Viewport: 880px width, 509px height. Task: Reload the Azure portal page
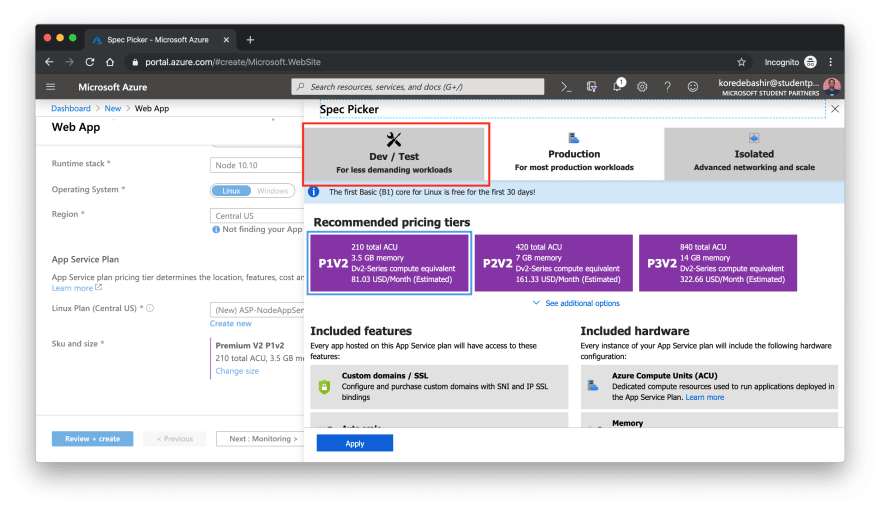pyautogui.click(x=90, y=62)
